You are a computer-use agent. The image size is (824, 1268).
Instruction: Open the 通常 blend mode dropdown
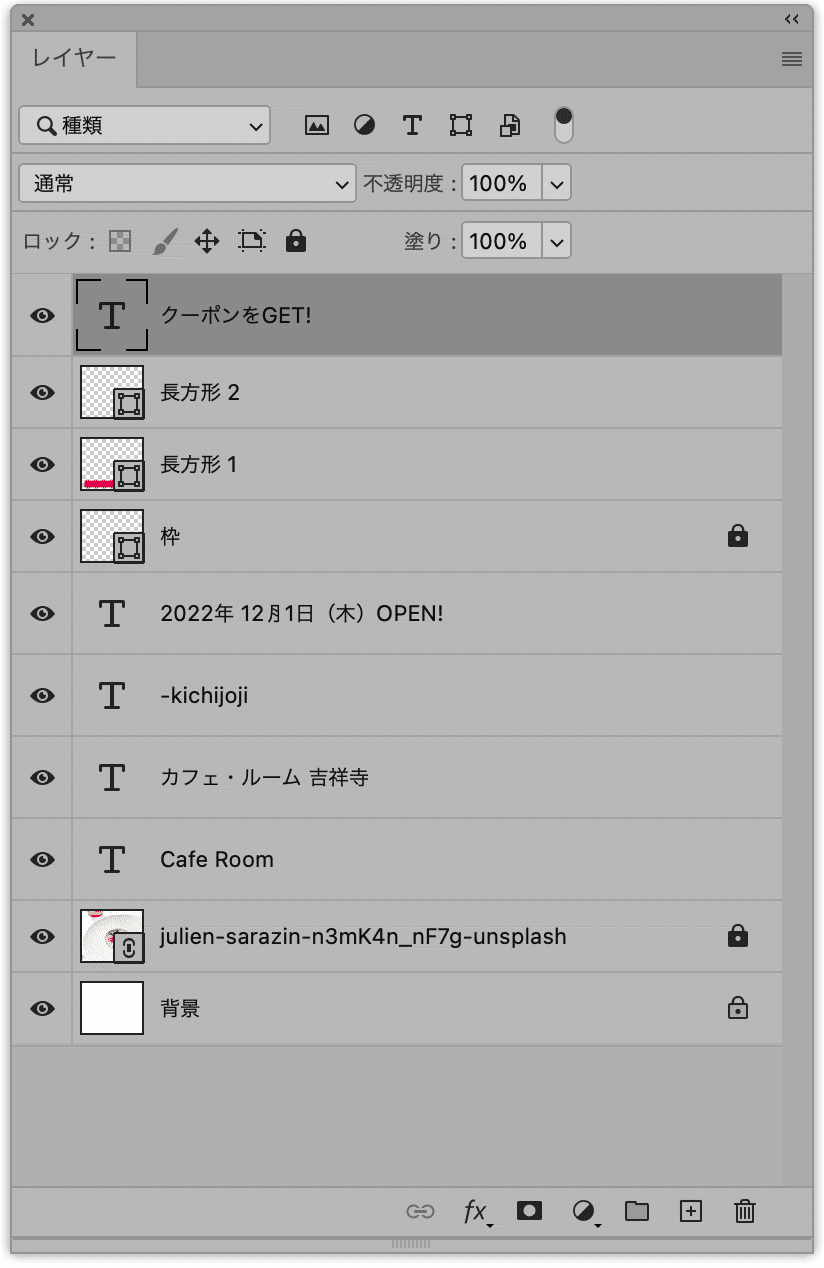tap(187, 184)
